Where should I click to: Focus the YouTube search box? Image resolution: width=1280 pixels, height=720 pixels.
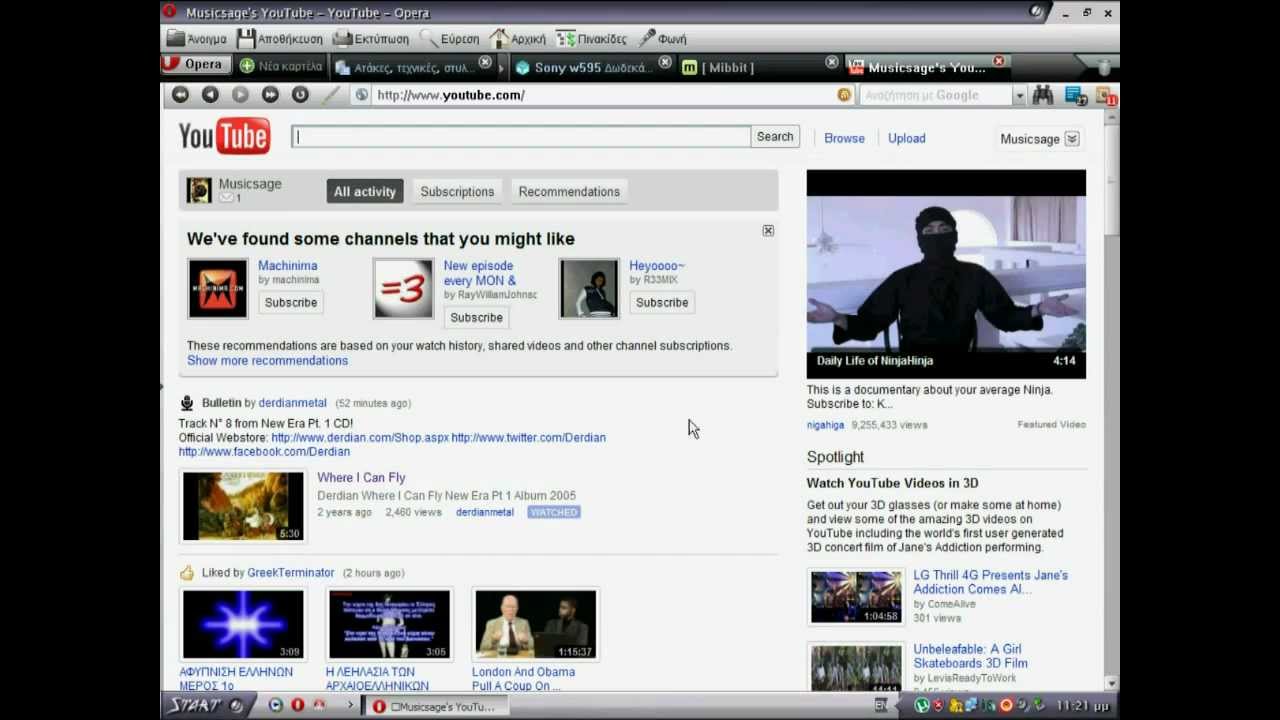[521, 137]
